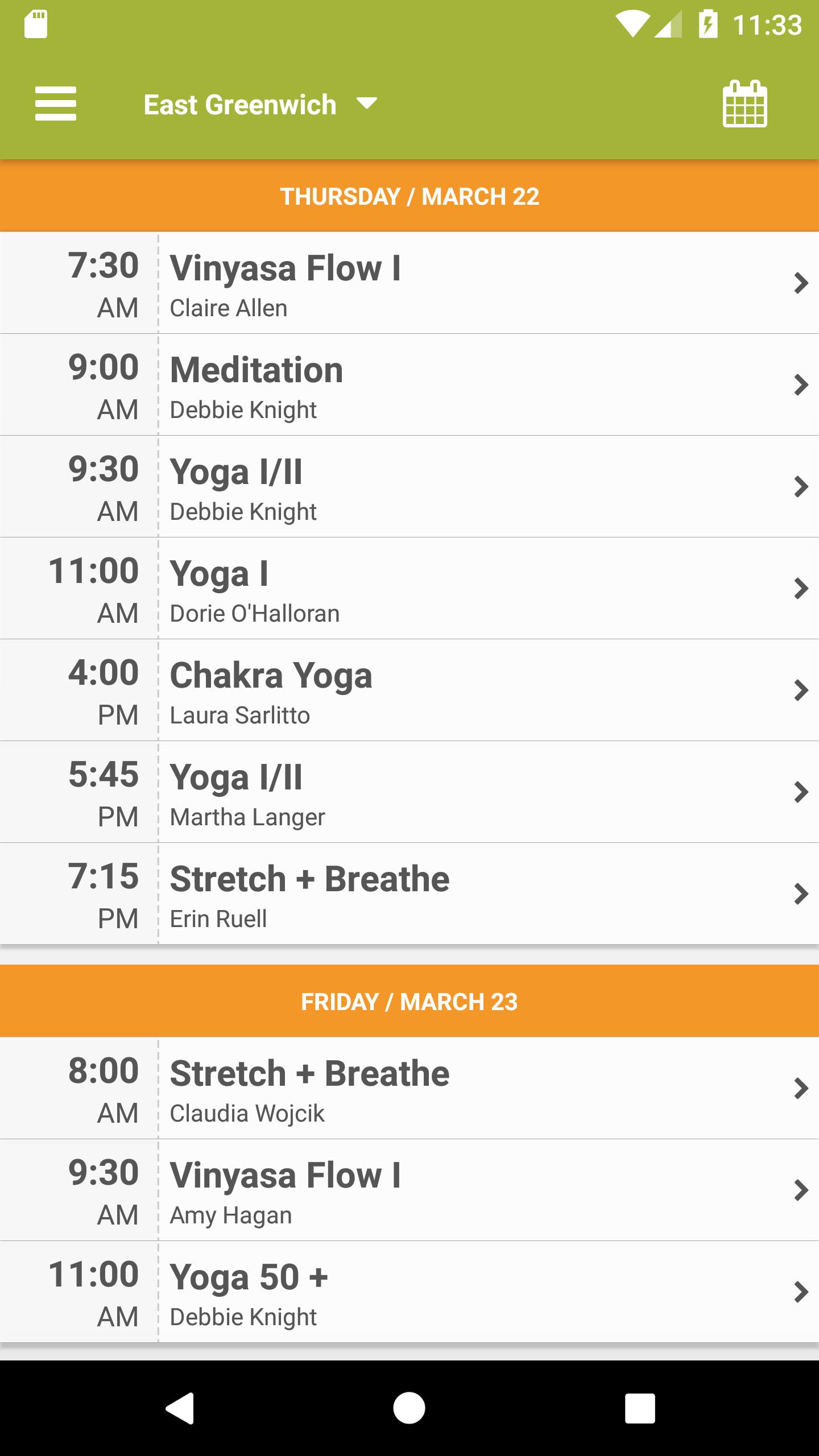
Task: Open the hamburger navigation menu
Action: click(x=55, y=104)
